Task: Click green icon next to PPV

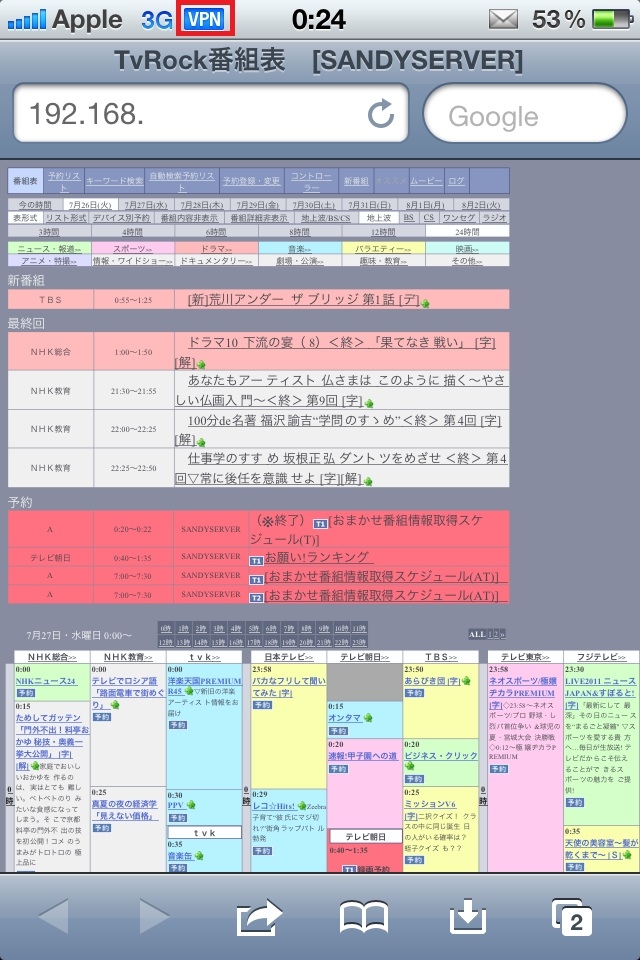Action: [191, 805]
